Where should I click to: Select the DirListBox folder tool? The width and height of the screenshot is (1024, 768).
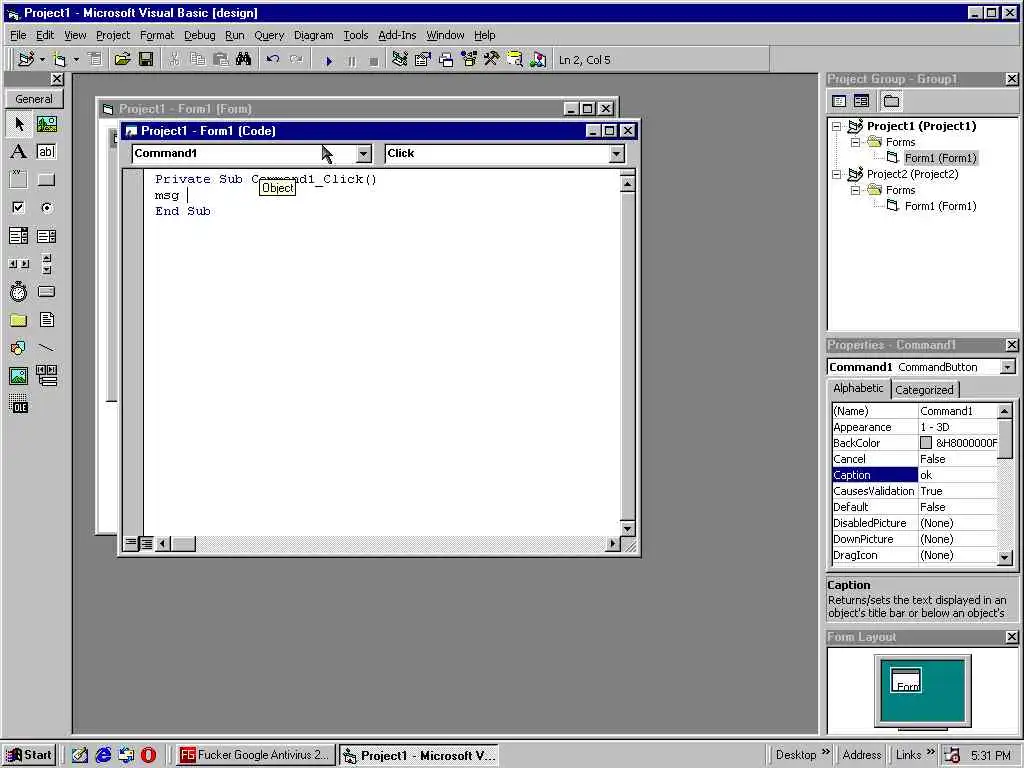coord(19,320)
